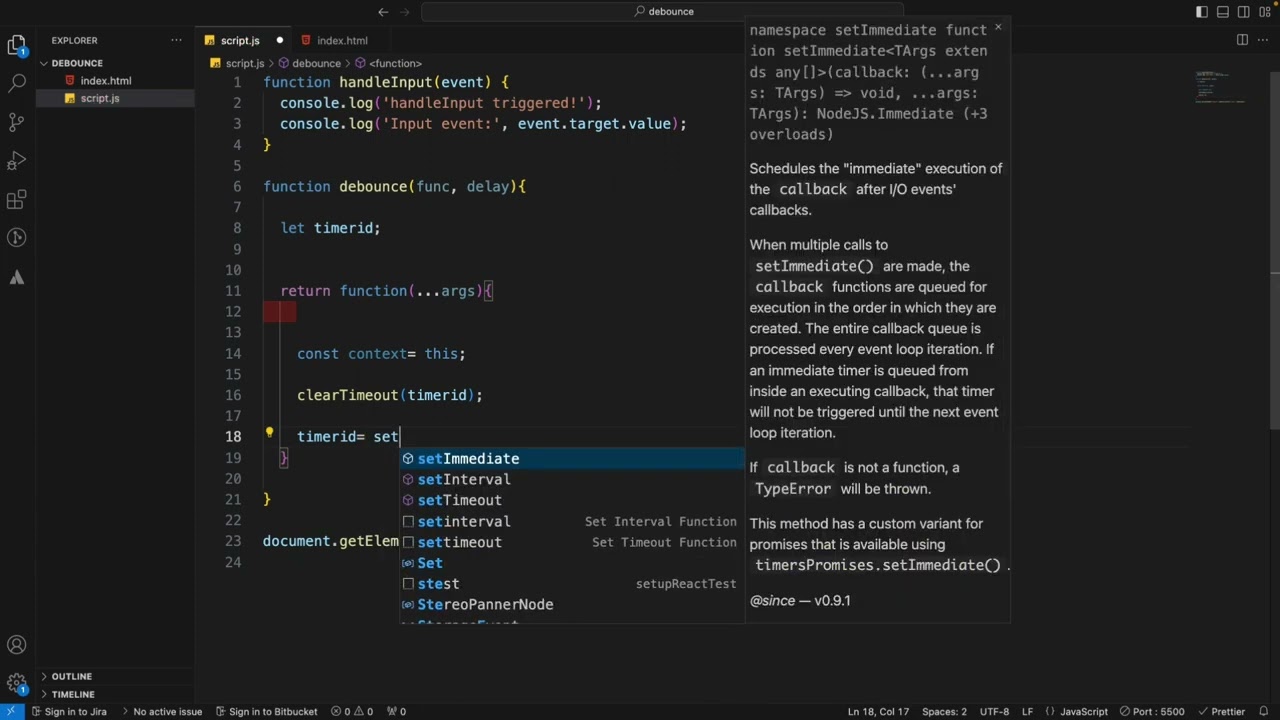Toggle the secondary side bar
The width and height of the screenshot is (1280, 720).
pyautogui.click(x=1244, y=12)
